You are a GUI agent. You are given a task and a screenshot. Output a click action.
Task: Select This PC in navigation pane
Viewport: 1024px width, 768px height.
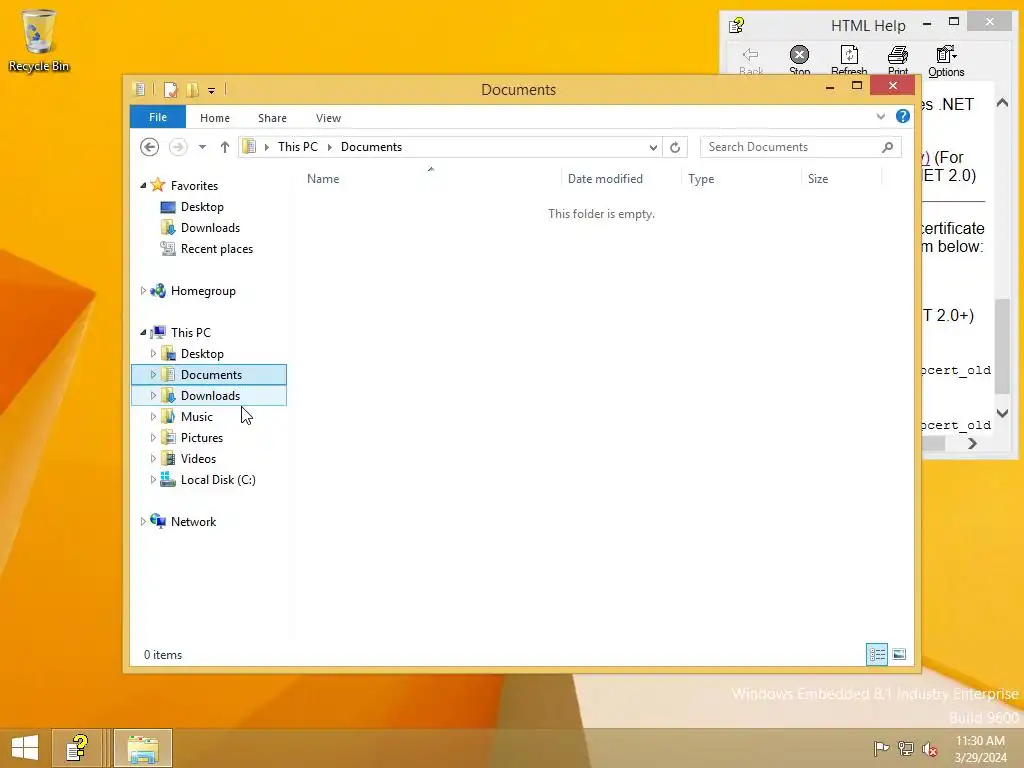(x=190, y=332)
